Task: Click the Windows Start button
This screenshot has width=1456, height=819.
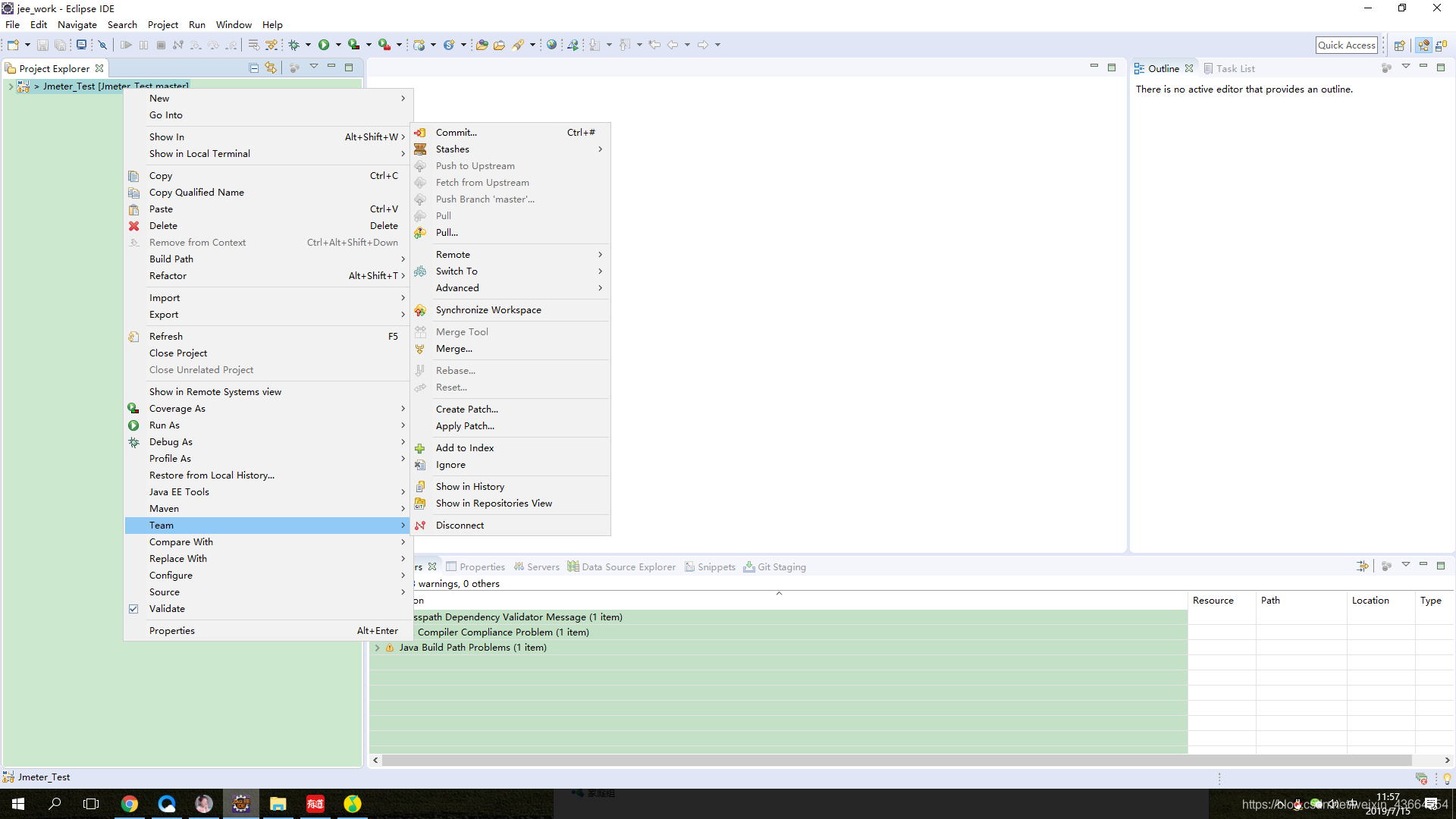Action: (18, 804)
